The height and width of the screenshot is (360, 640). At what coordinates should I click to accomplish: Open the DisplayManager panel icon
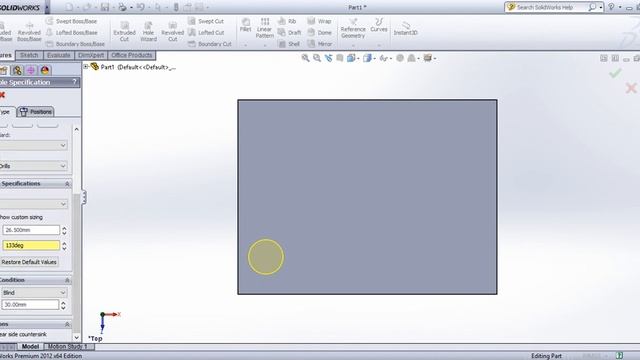click(x=45, y=70)
